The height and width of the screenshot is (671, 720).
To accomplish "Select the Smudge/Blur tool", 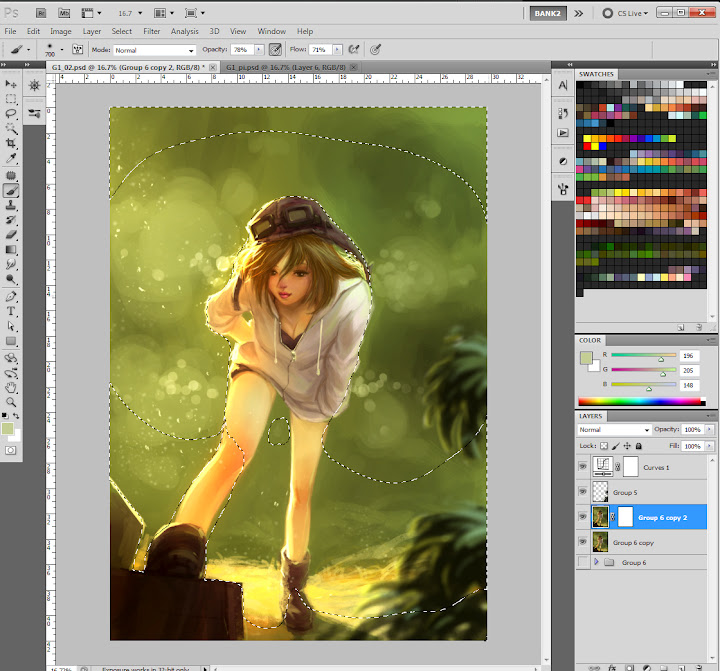I will pyautogui.click(x=11, y=265).
